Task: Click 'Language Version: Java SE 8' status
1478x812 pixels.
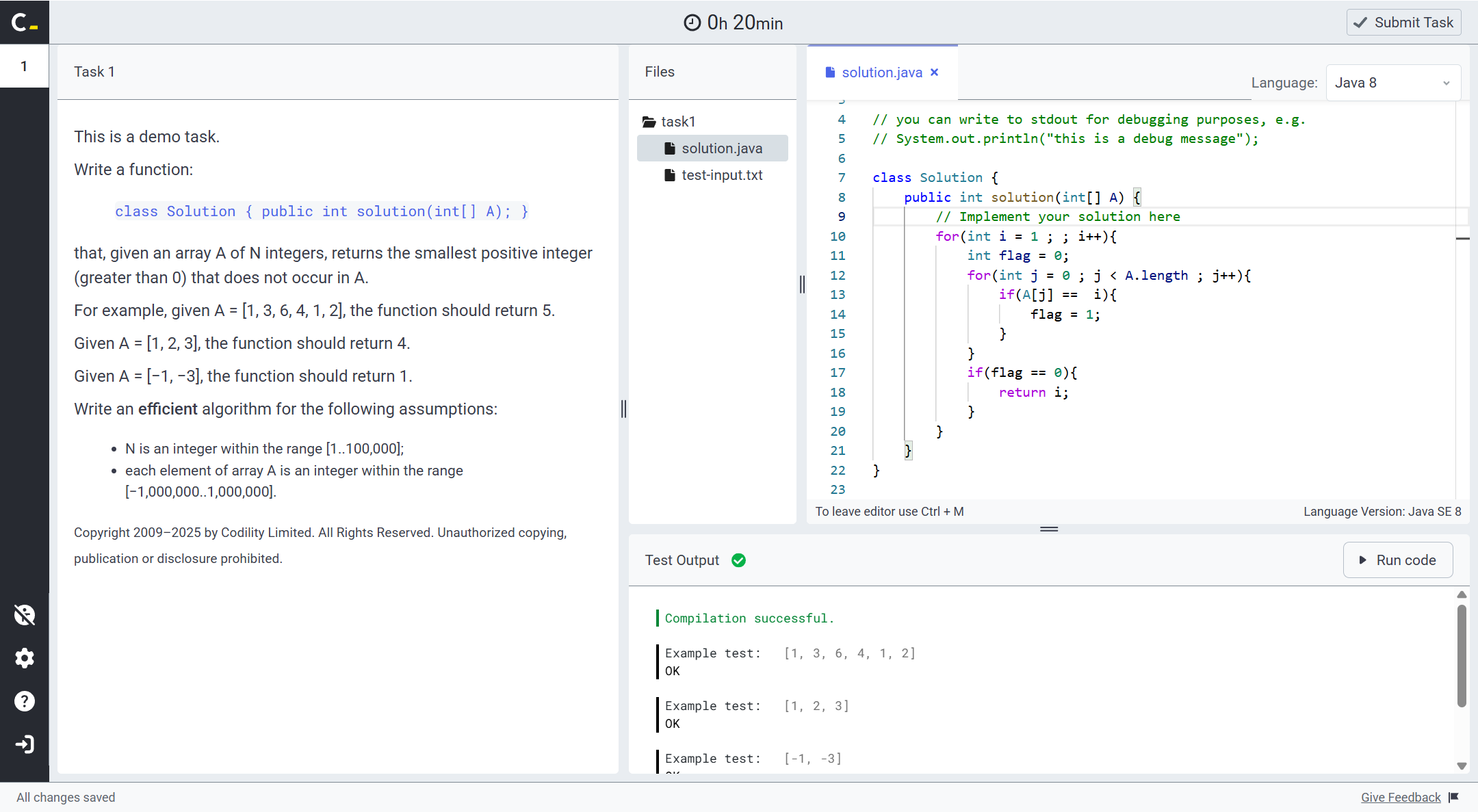Action: point(1382,512)
